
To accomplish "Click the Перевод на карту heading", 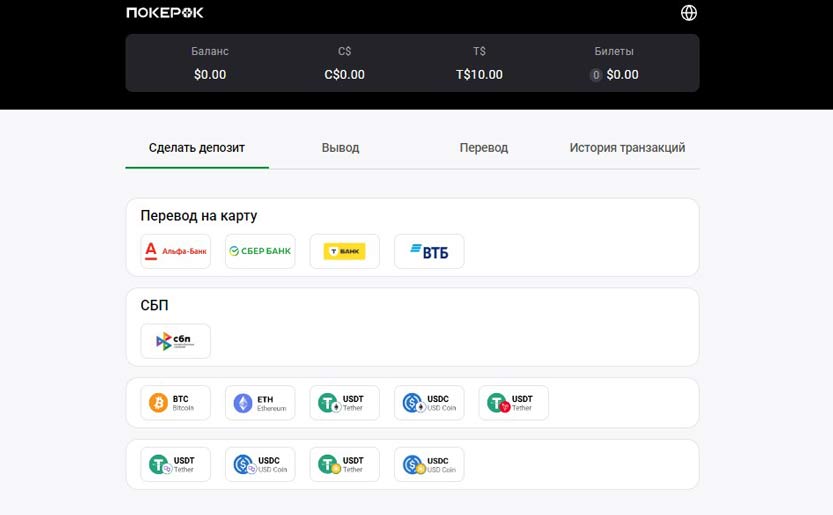I will point(199,216).
